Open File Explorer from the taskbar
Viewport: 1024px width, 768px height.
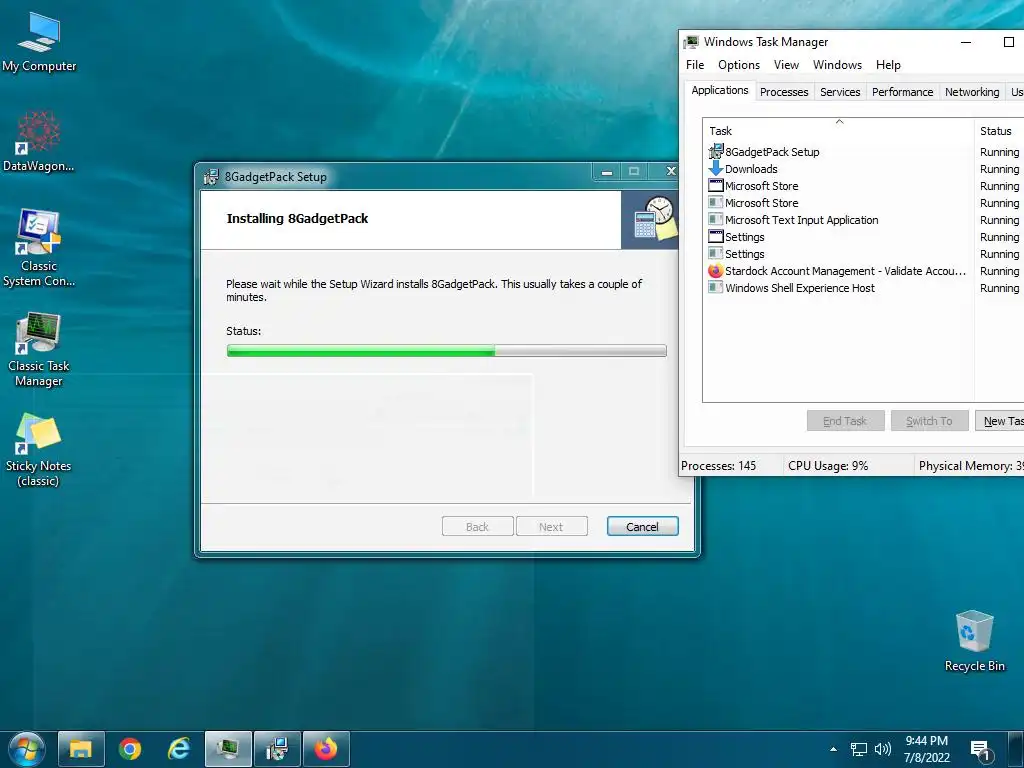(81, 749)
